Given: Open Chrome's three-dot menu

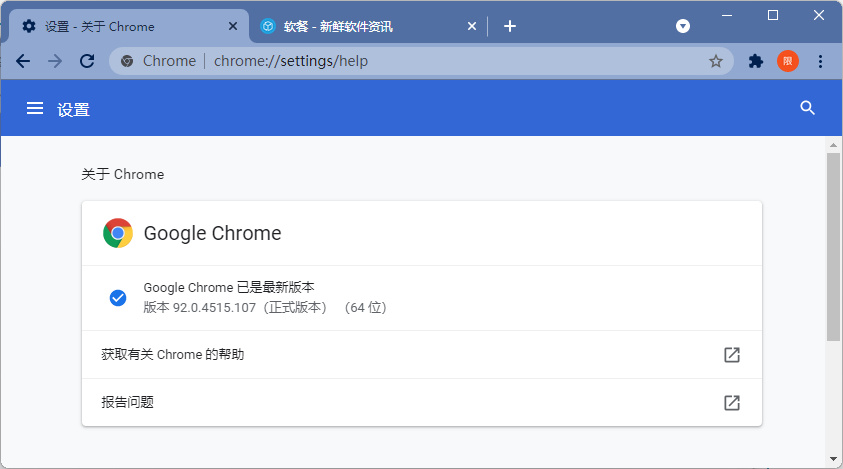Looking at the screenshot, I should point(820,61).
